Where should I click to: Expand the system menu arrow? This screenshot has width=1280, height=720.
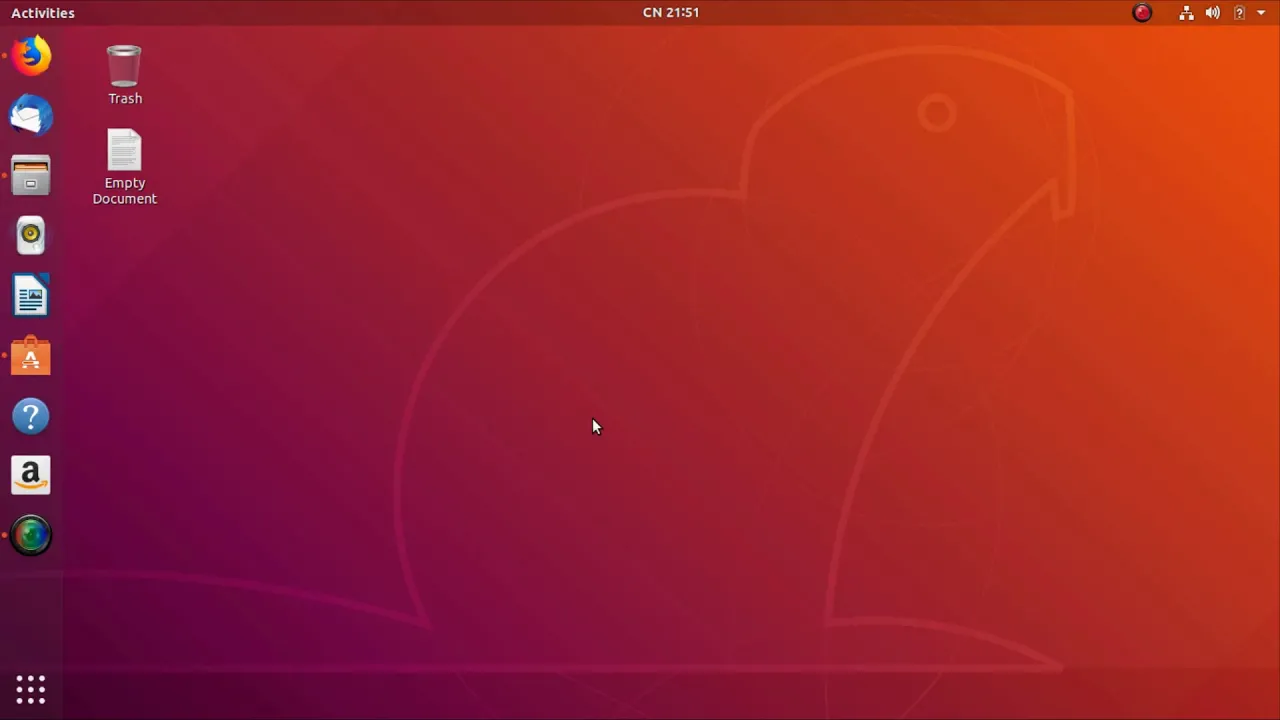point(1261,13)
